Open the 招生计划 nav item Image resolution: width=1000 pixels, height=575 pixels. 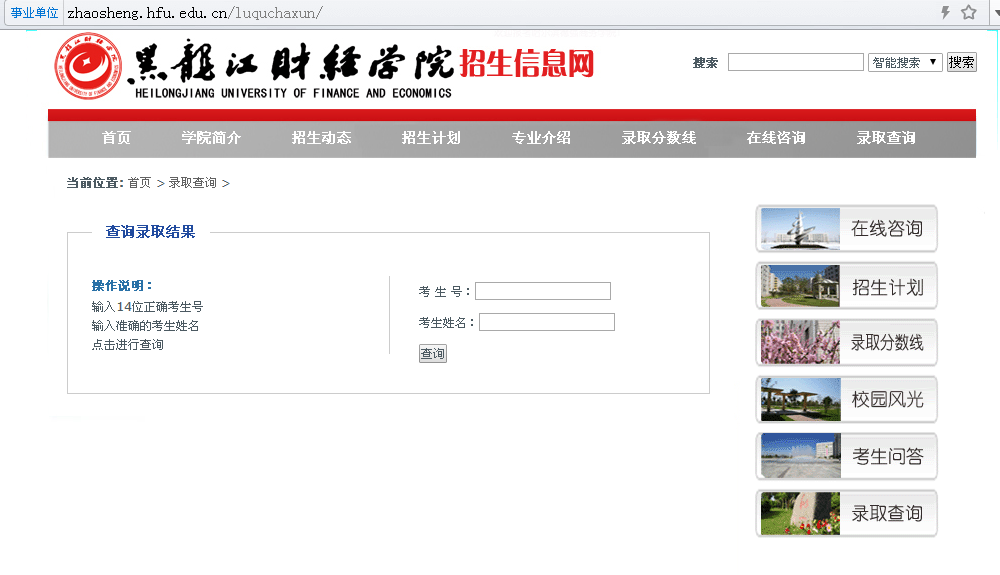pos(431,138)
